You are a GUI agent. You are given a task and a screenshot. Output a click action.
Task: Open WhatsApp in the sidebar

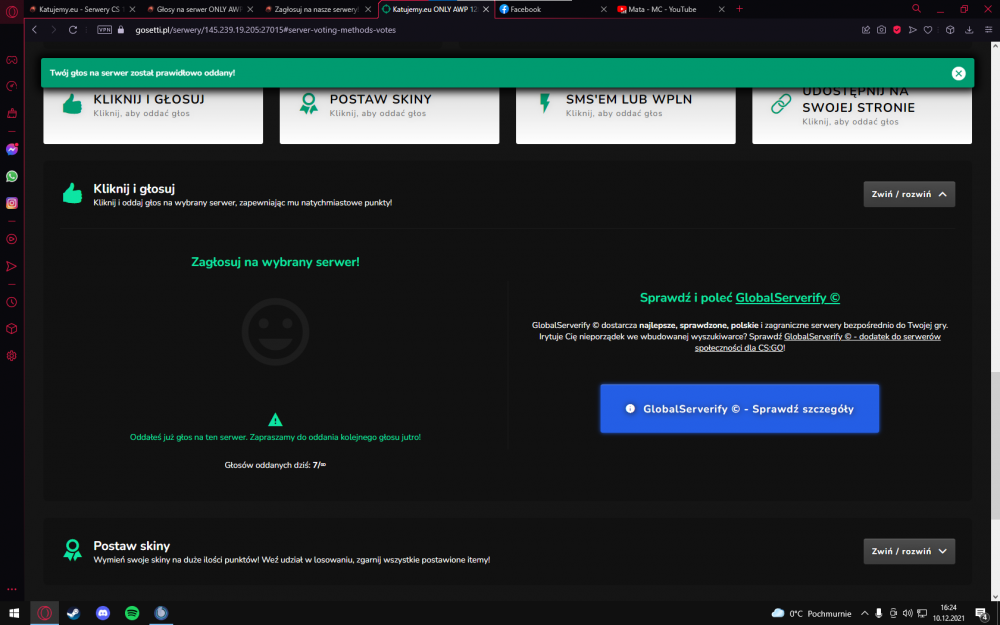coord(11,176)
